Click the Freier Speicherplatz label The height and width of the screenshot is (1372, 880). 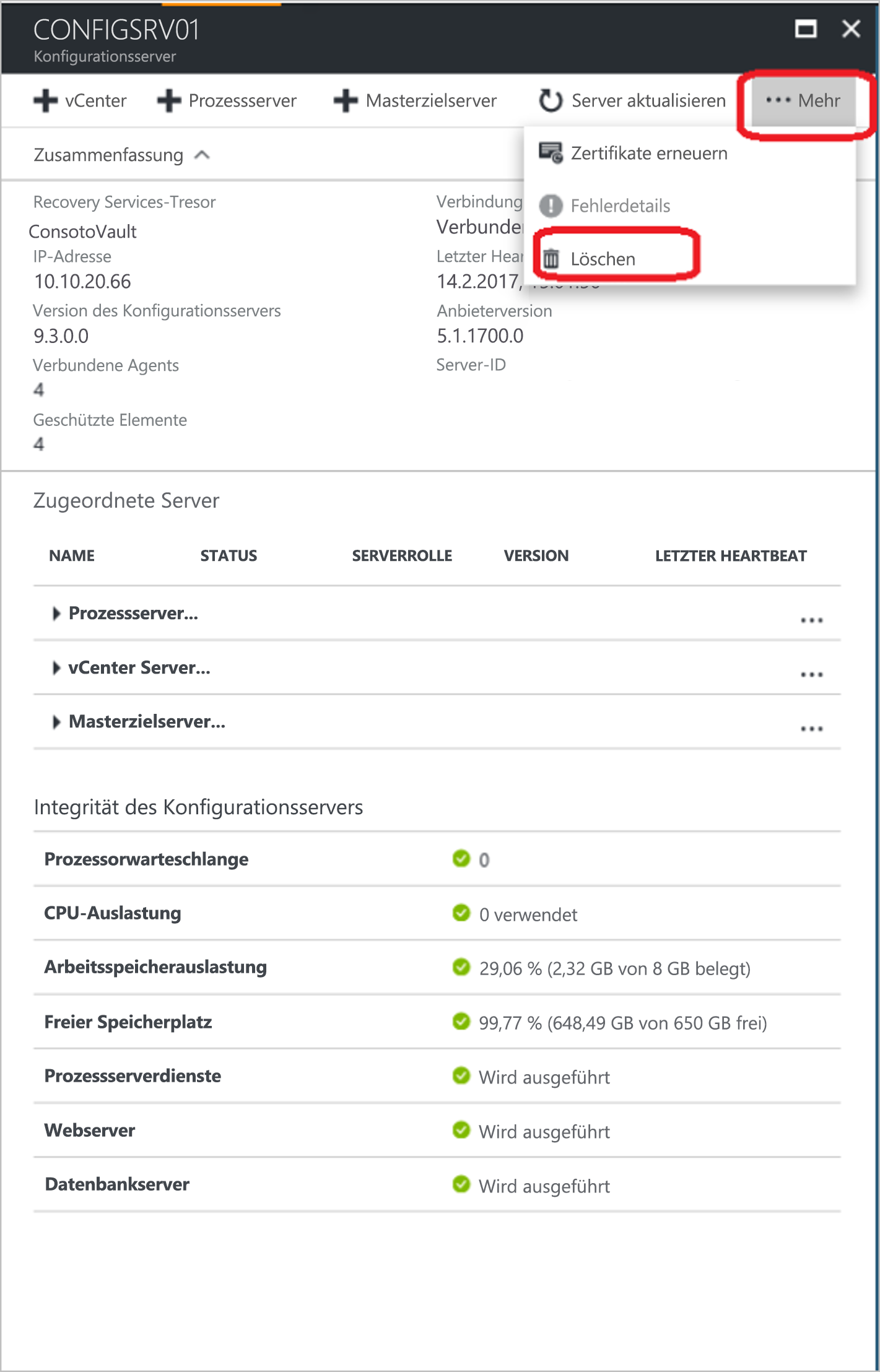pyautogui.click(x=128, y=1022)
